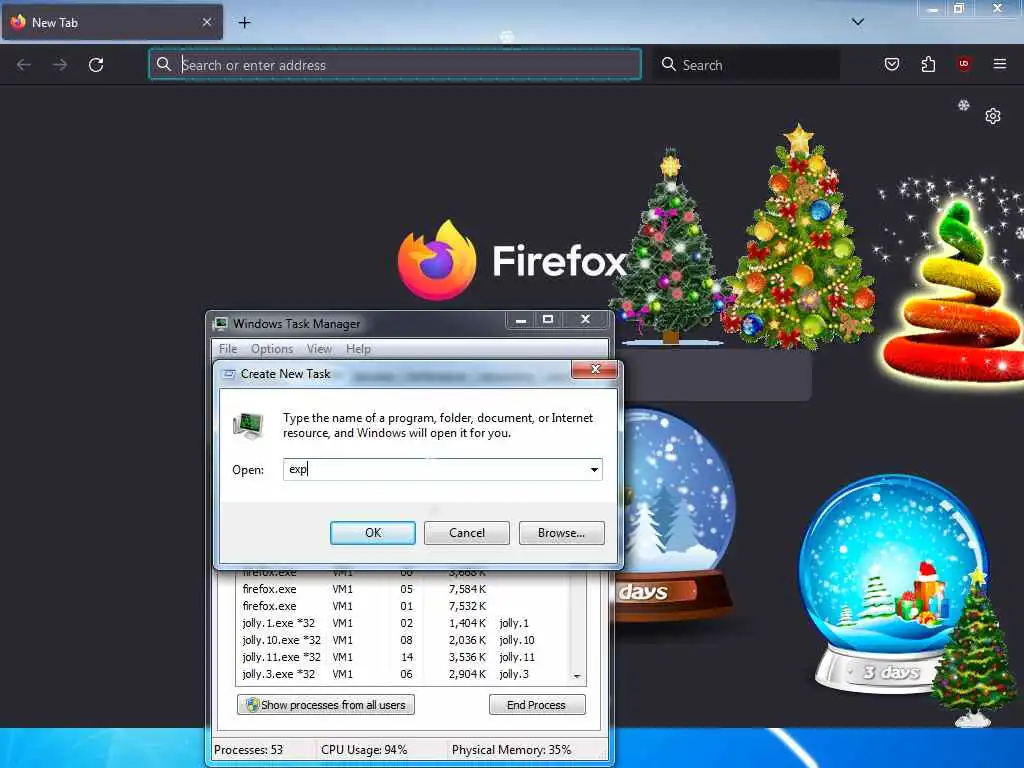This screenshot has height=768, width=1024.
Task: Click the snowflake icon beside the gear
Action: (963, 105)
